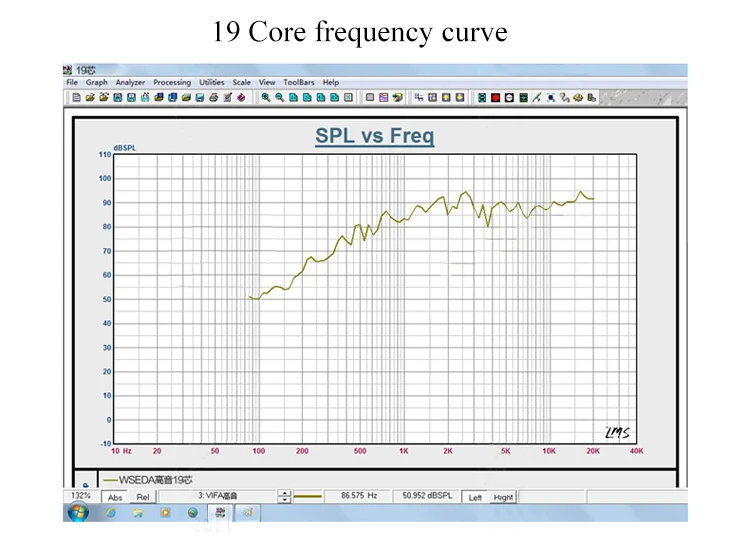This screenshot has width=750, height=551.
Task: Click the WSEDA legend entry below the graph
Action: click(x=148, y=480)
